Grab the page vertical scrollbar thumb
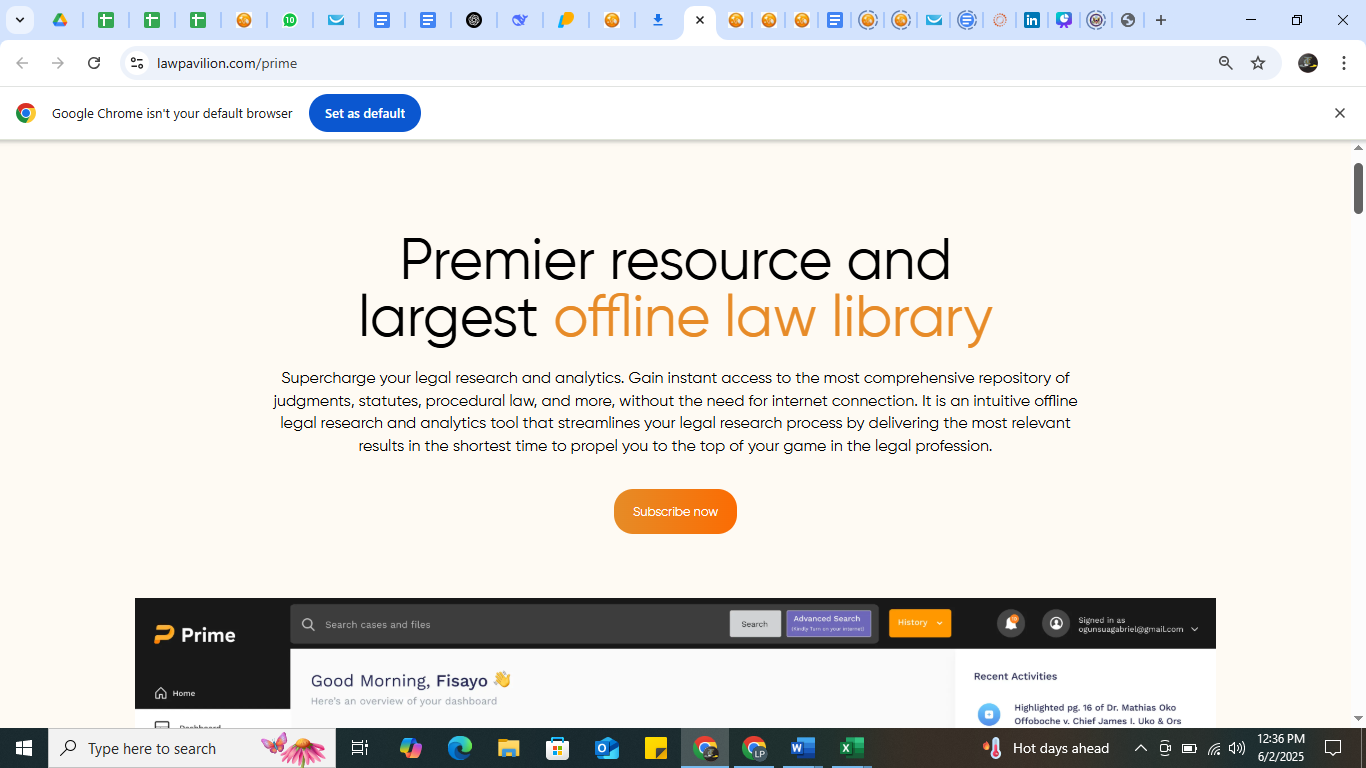1366x768 pixels. coord(1358,188)
